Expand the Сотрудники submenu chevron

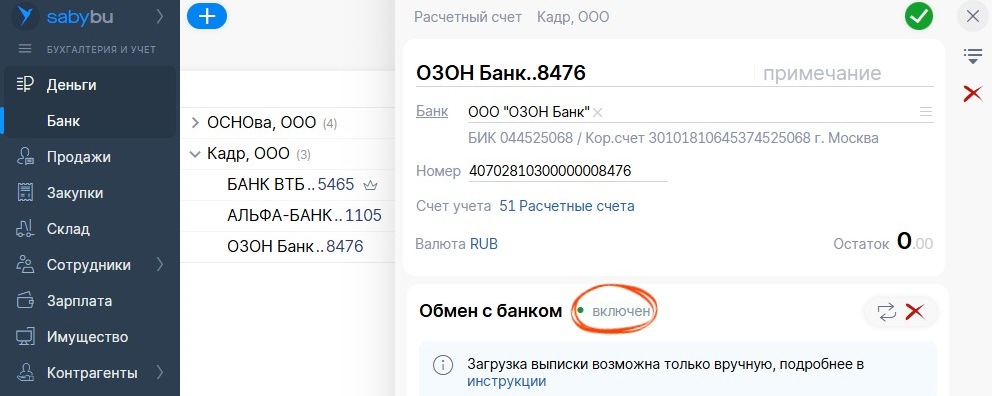[x=159, y=264]
